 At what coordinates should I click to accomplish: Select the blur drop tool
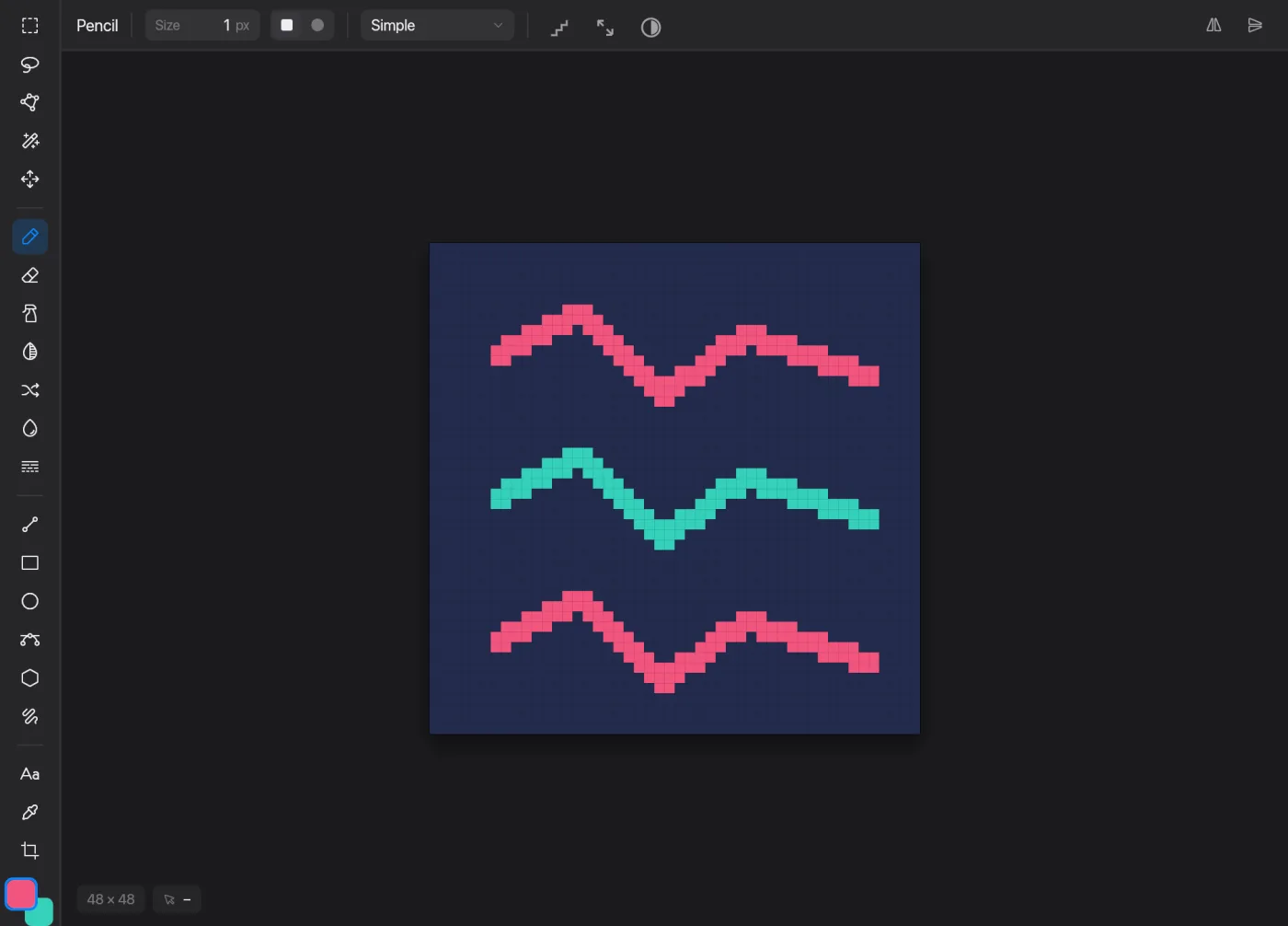[29, 428]
